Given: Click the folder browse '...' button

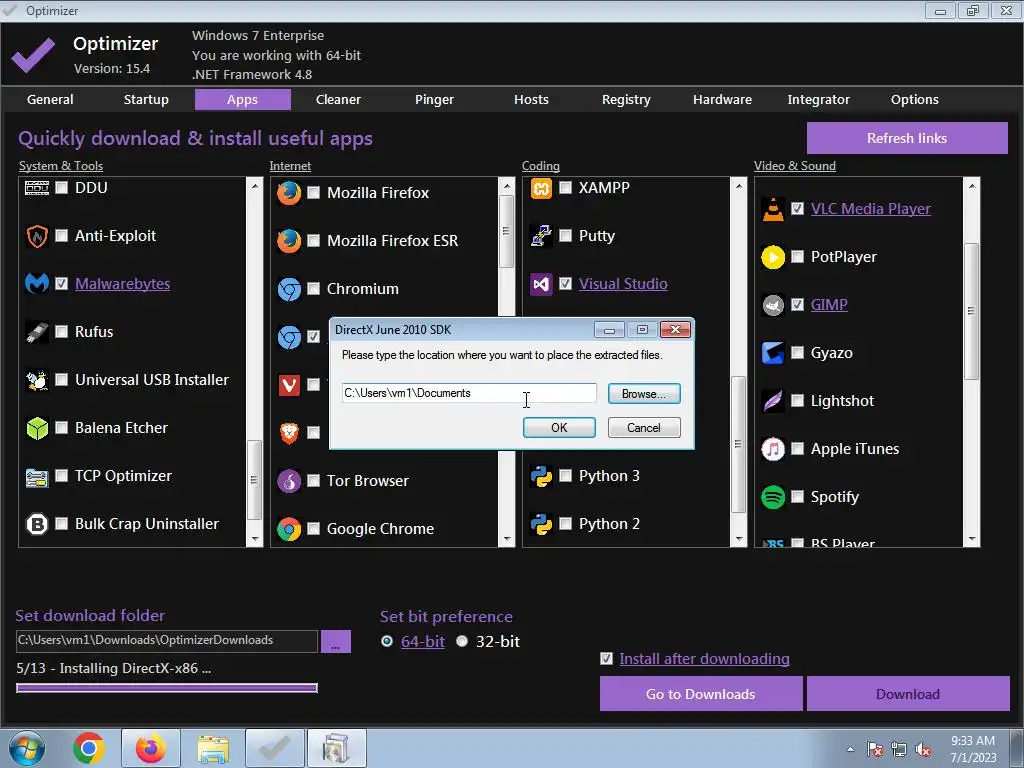Looking at the screenshot, I should (x=336, y=641).
